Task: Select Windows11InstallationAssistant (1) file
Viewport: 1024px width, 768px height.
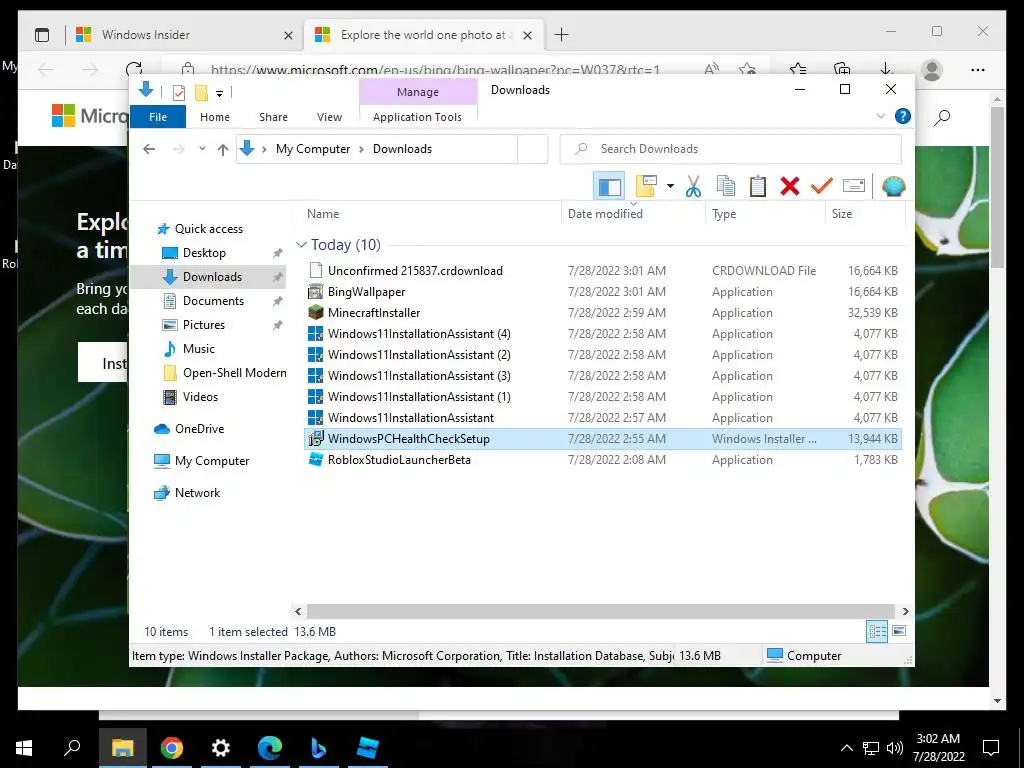Action: click(603, 396)
